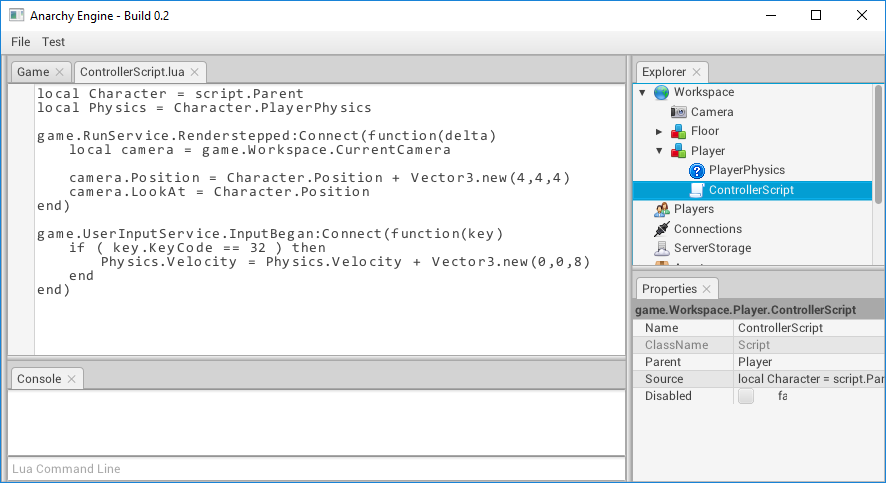This screenshot has width=886, height=483.
Task: Click the Floor model icon
Action: pyautogui.click(x=679, y=131)
